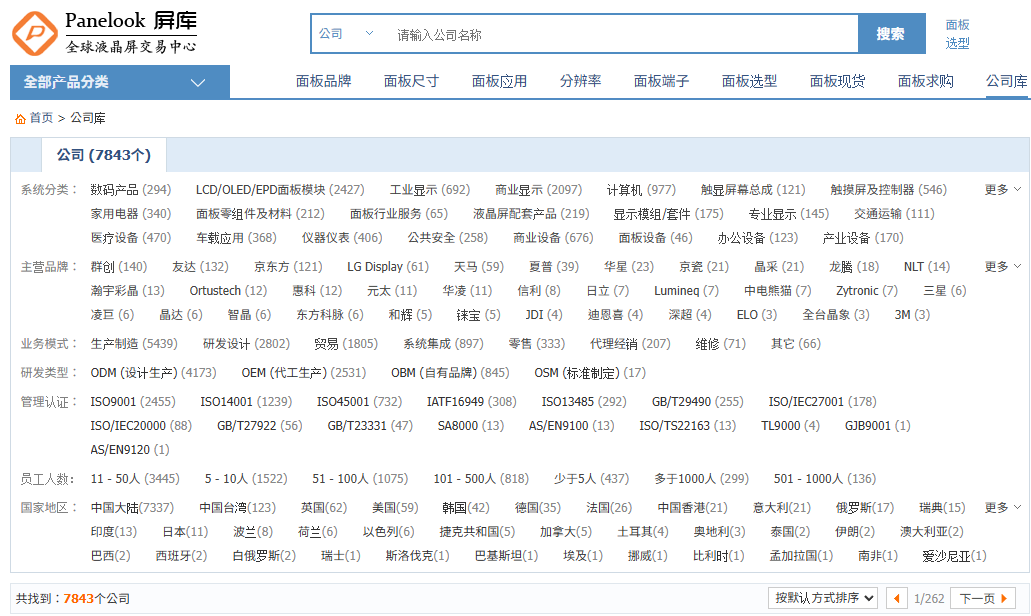Screen dimensions: 1031x616
Task: Click the company name search field
Action: (x=621, y=34)
